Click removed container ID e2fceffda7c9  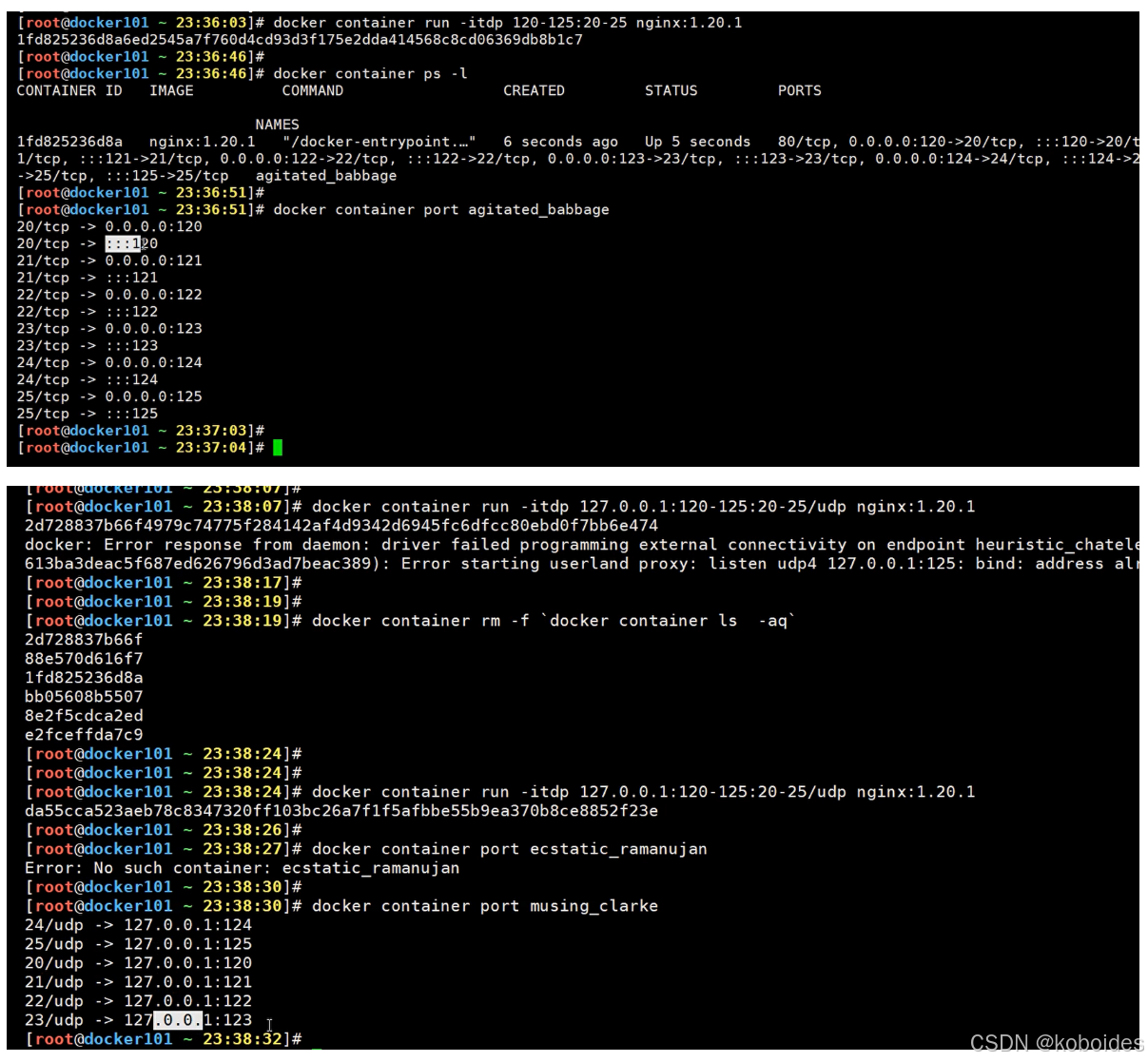point(84,735)
